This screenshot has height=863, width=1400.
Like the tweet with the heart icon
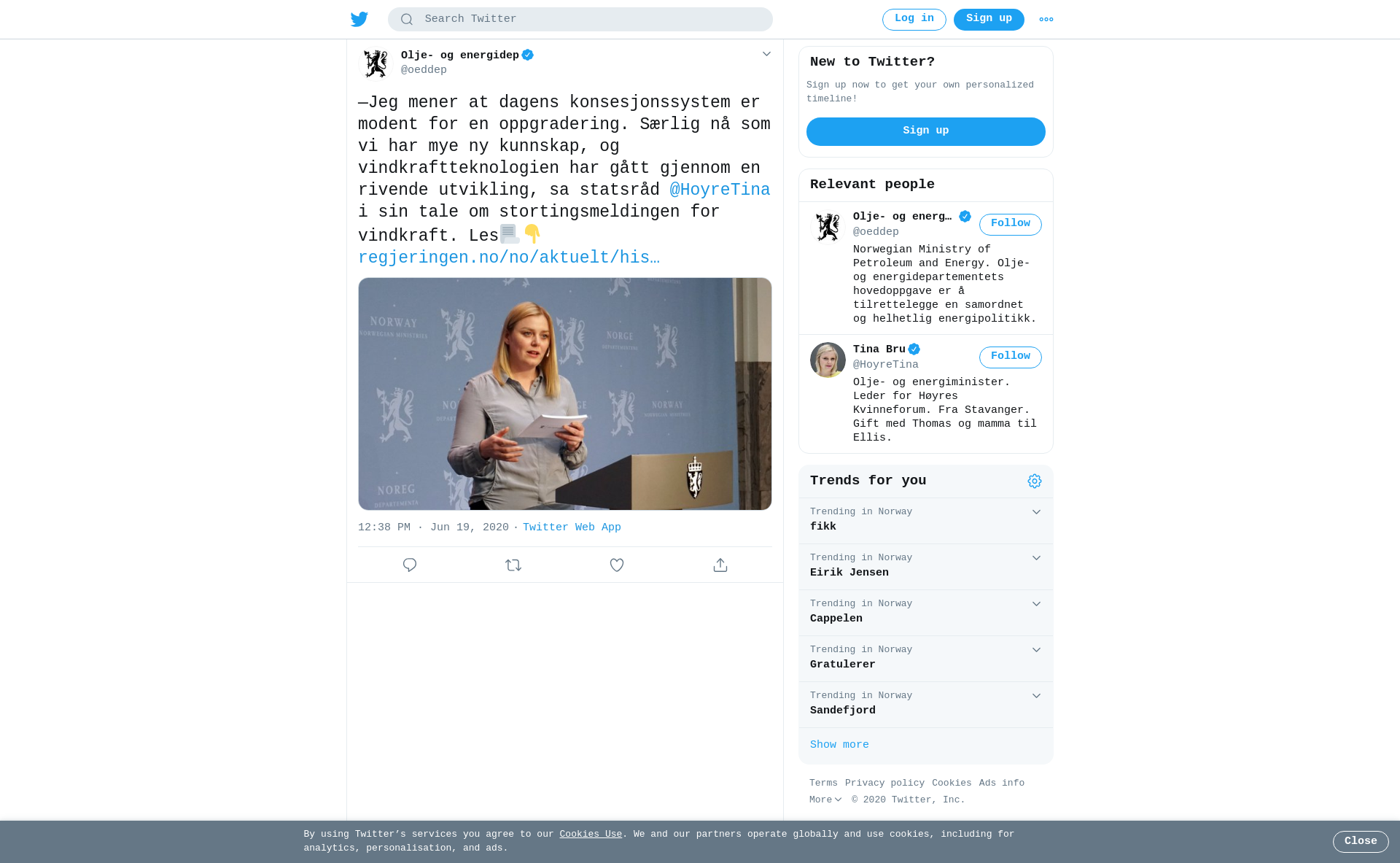[x=617, y=565]
